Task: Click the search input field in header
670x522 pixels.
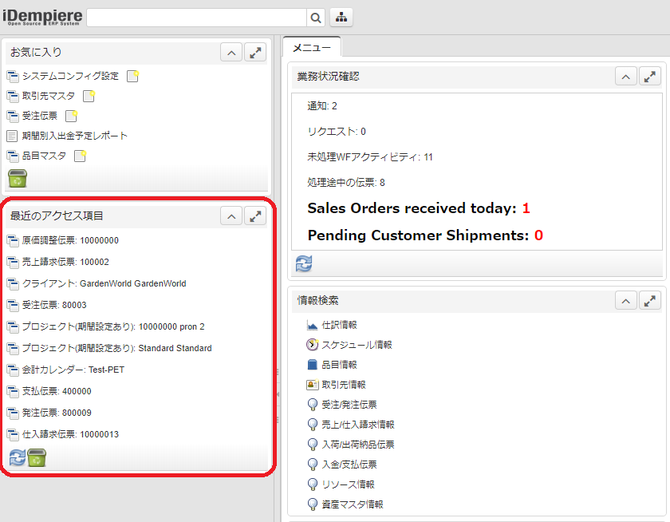Action: tap(197, 18)
